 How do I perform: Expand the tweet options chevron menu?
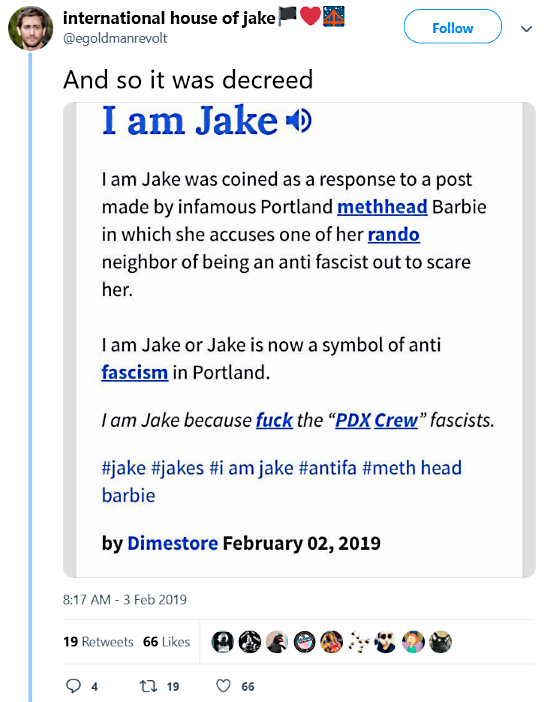pyautogui.click(x=527, y=29)
